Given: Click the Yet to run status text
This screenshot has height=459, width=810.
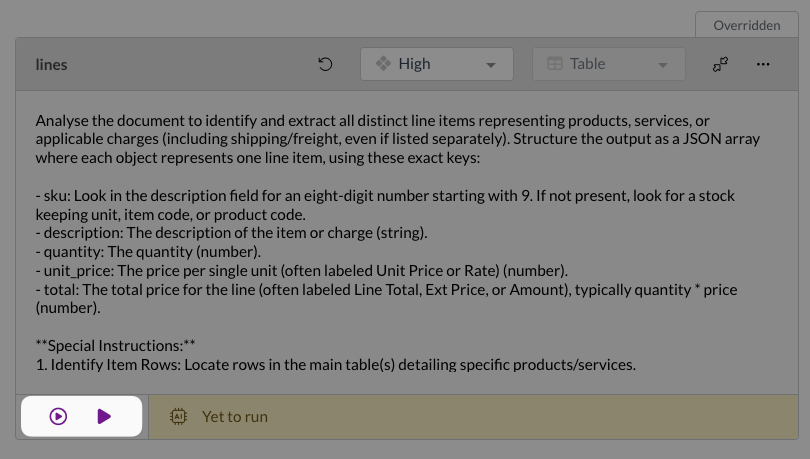Looking at the screenshot, I should click(x=235, y=416).
